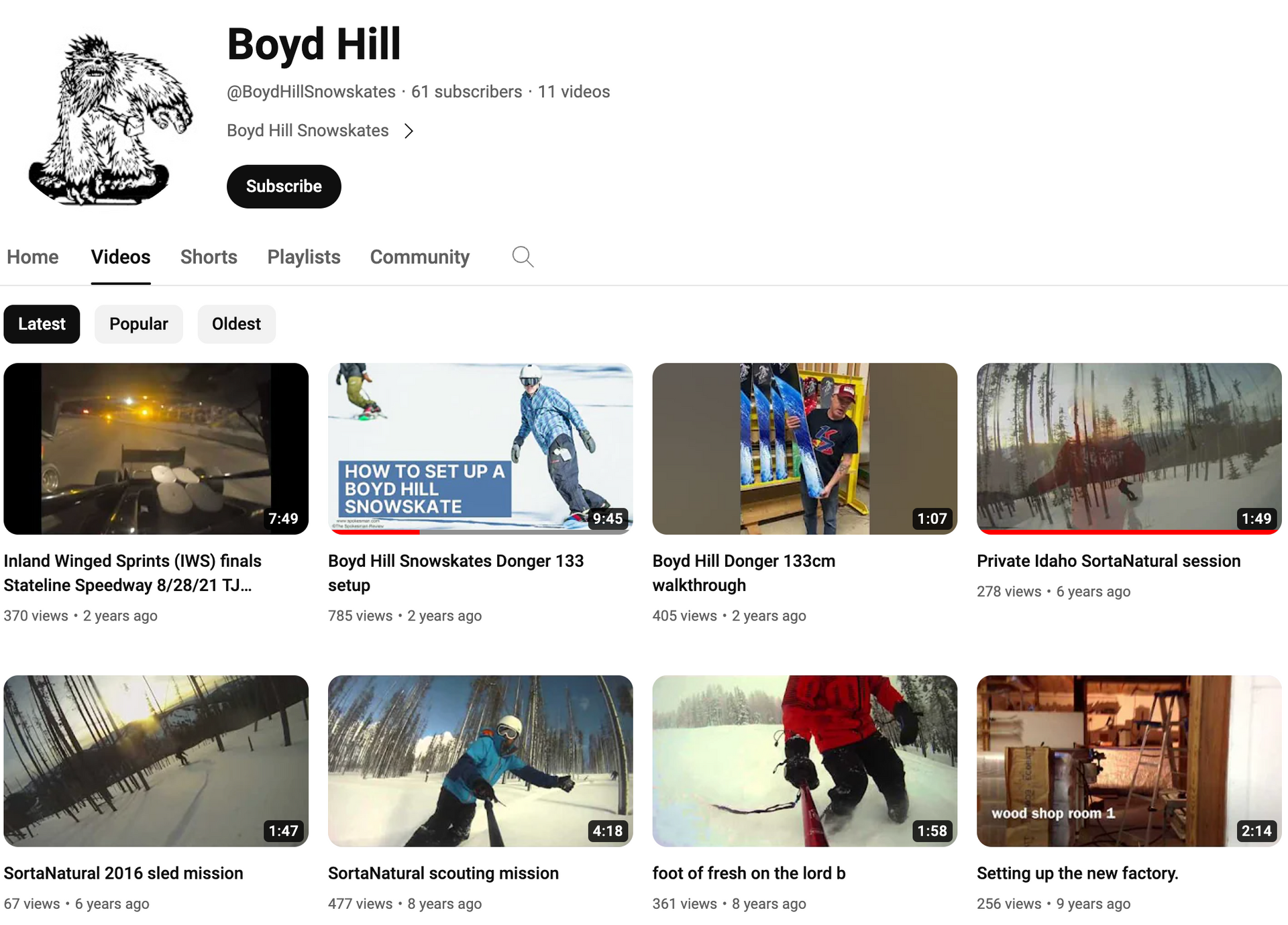This screenshot has height=925, width=1288.
Task: Go to the Playlists tab
Action: [x=304, y=257]
